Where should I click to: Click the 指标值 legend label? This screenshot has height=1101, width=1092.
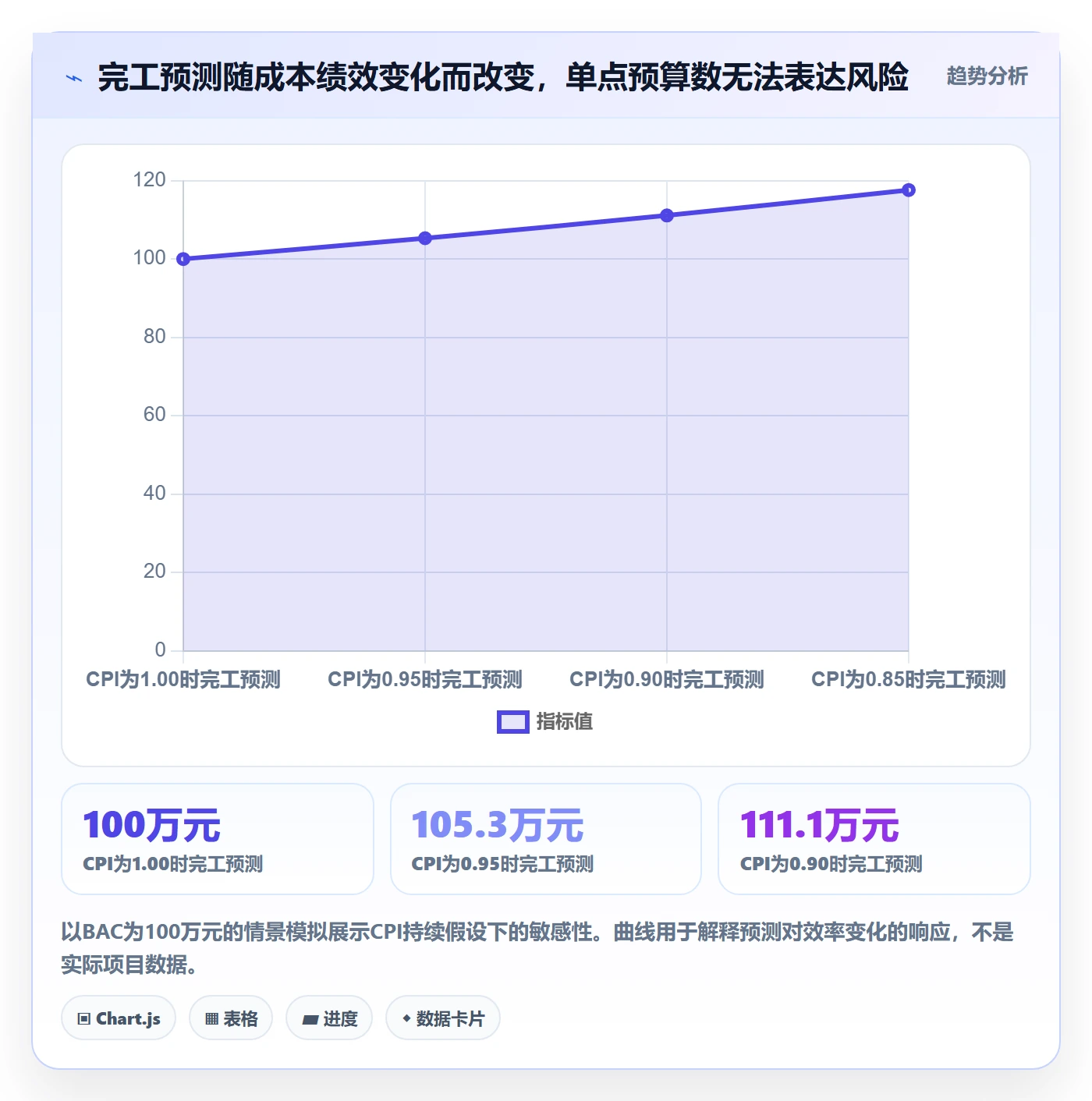[564, 722]
